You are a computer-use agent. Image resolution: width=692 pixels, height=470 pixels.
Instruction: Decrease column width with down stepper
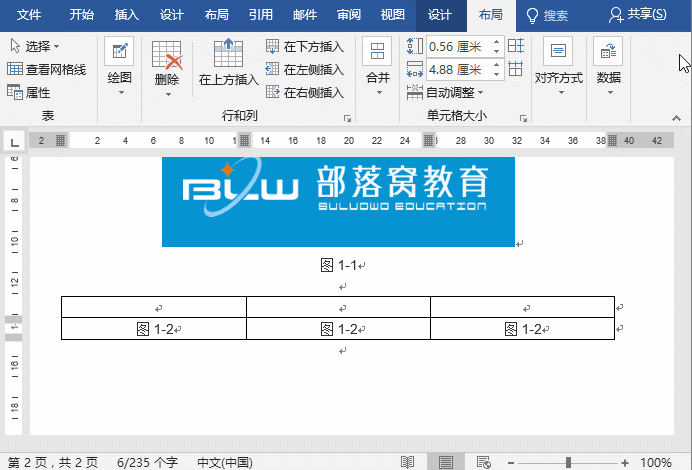[497, 74]
